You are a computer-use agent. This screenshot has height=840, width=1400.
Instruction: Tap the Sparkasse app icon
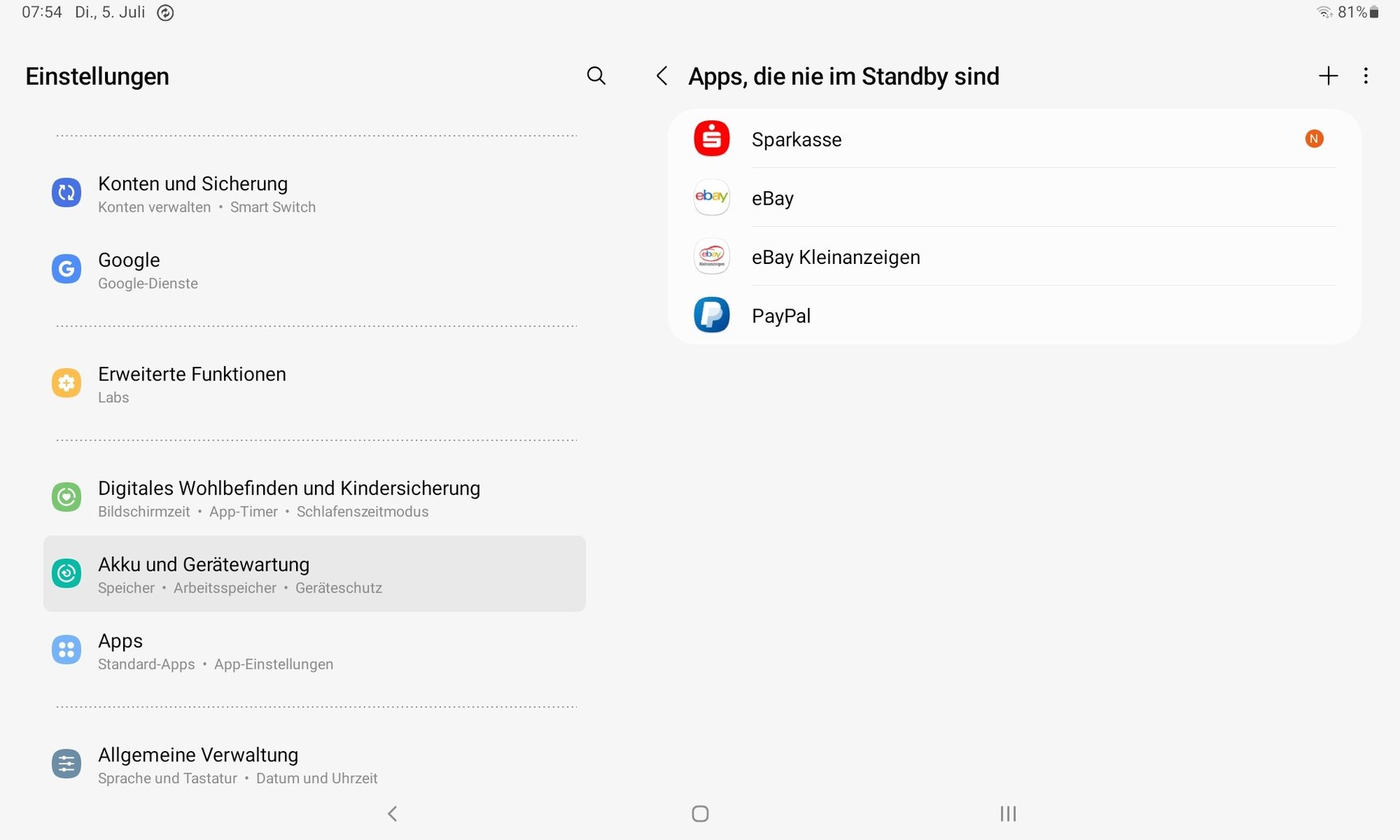[712, 139]
